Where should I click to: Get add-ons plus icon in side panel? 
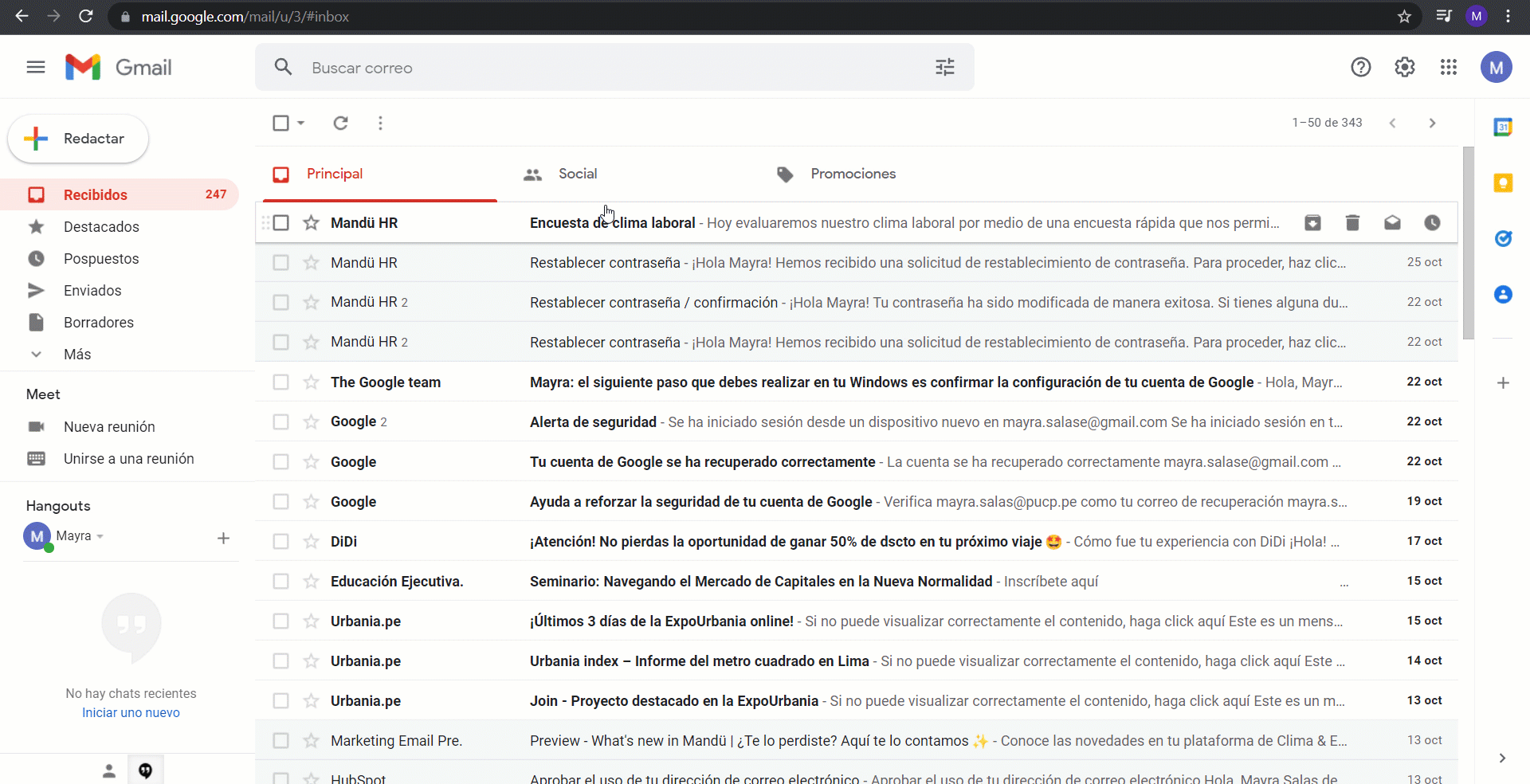pos(1503,383)
